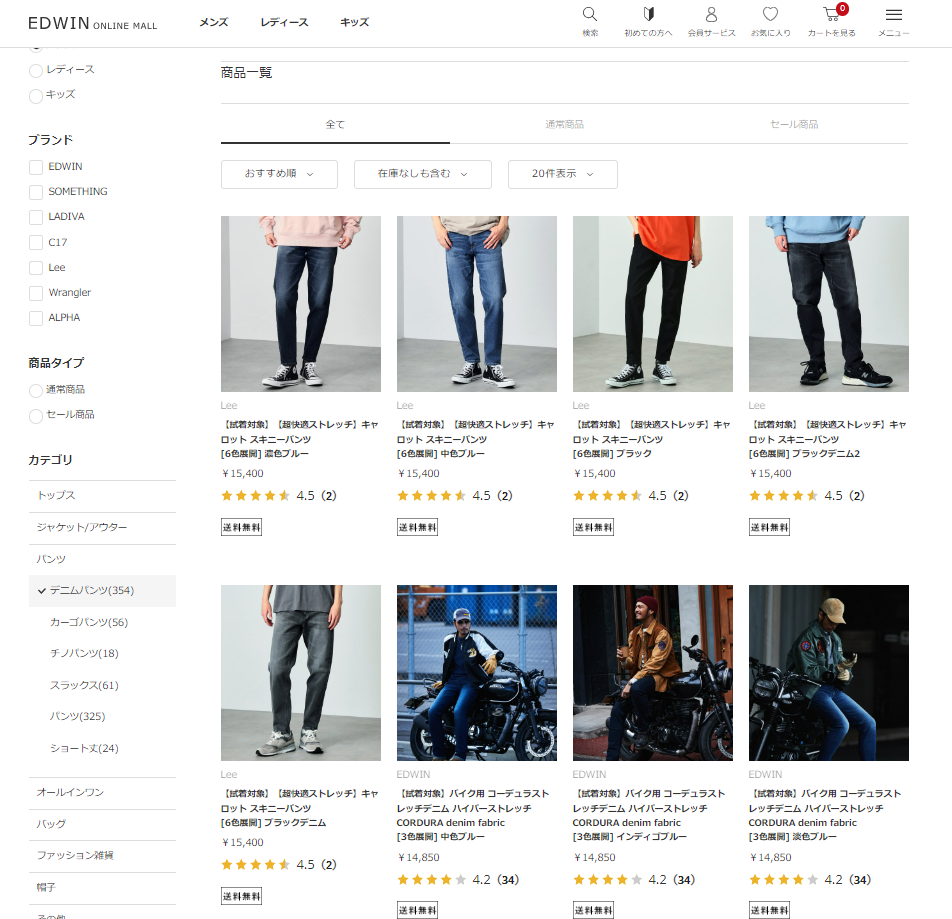This screenshot has height=919, width=952.
Task: Open the お気に入り heart favorites icon
Action: [x=770, y=15]
